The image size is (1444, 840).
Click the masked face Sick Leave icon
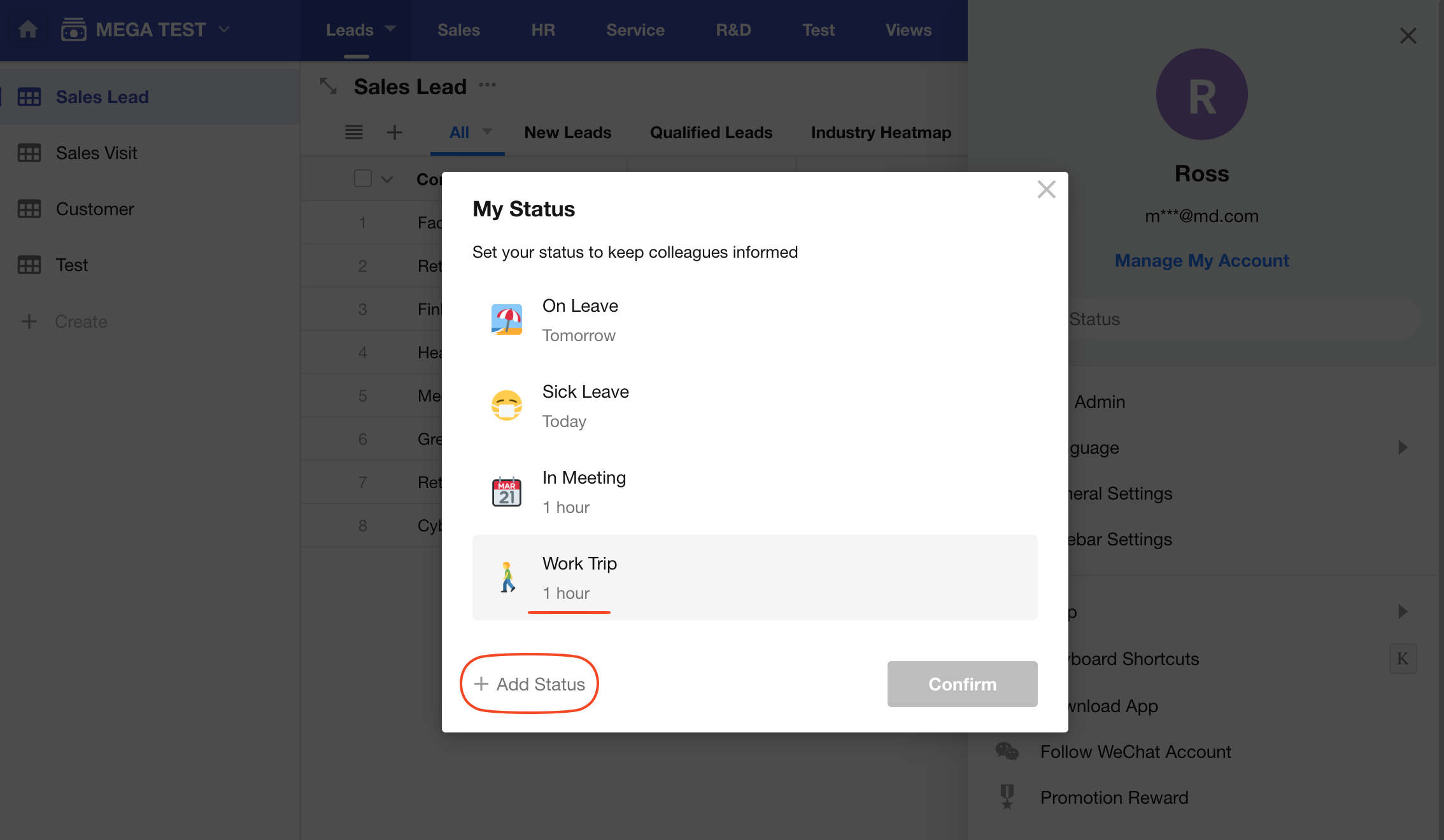click(x=506, y=405)
